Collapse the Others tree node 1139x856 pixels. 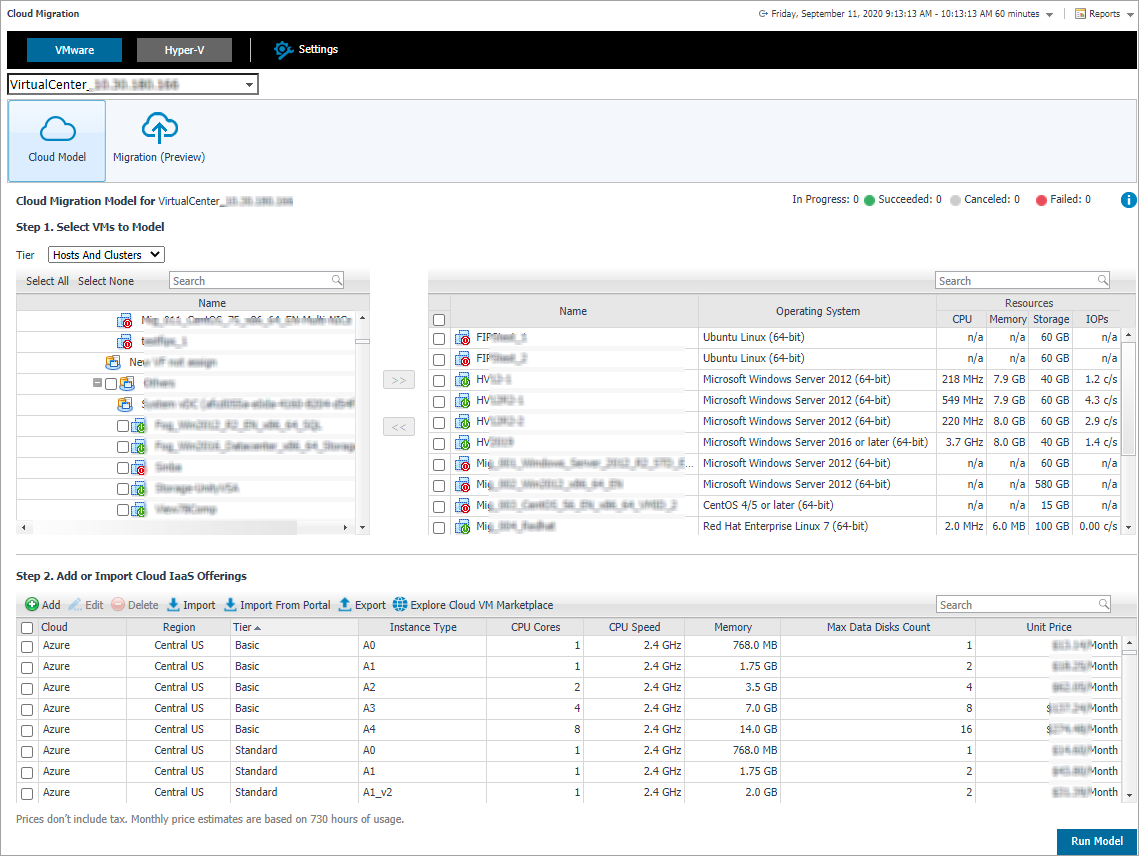(97, 383)
